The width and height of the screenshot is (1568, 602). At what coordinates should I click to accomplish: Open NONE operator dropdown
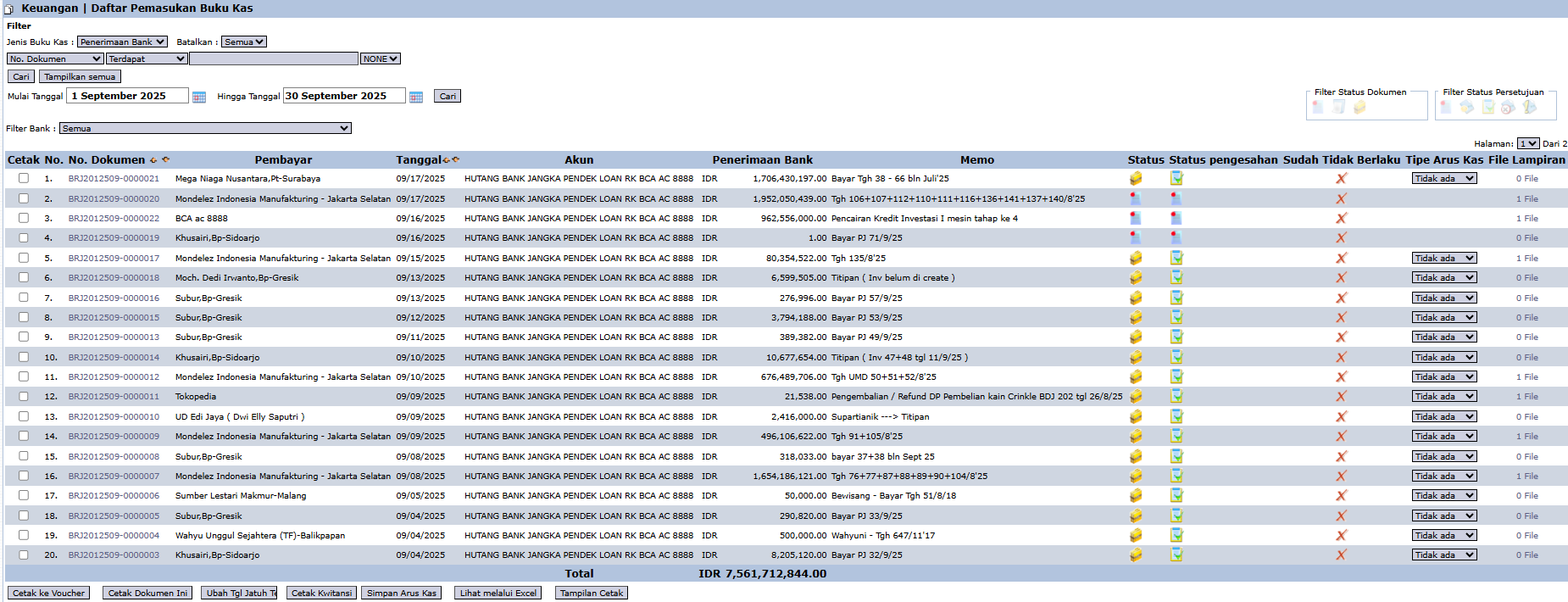click(381, 59)
